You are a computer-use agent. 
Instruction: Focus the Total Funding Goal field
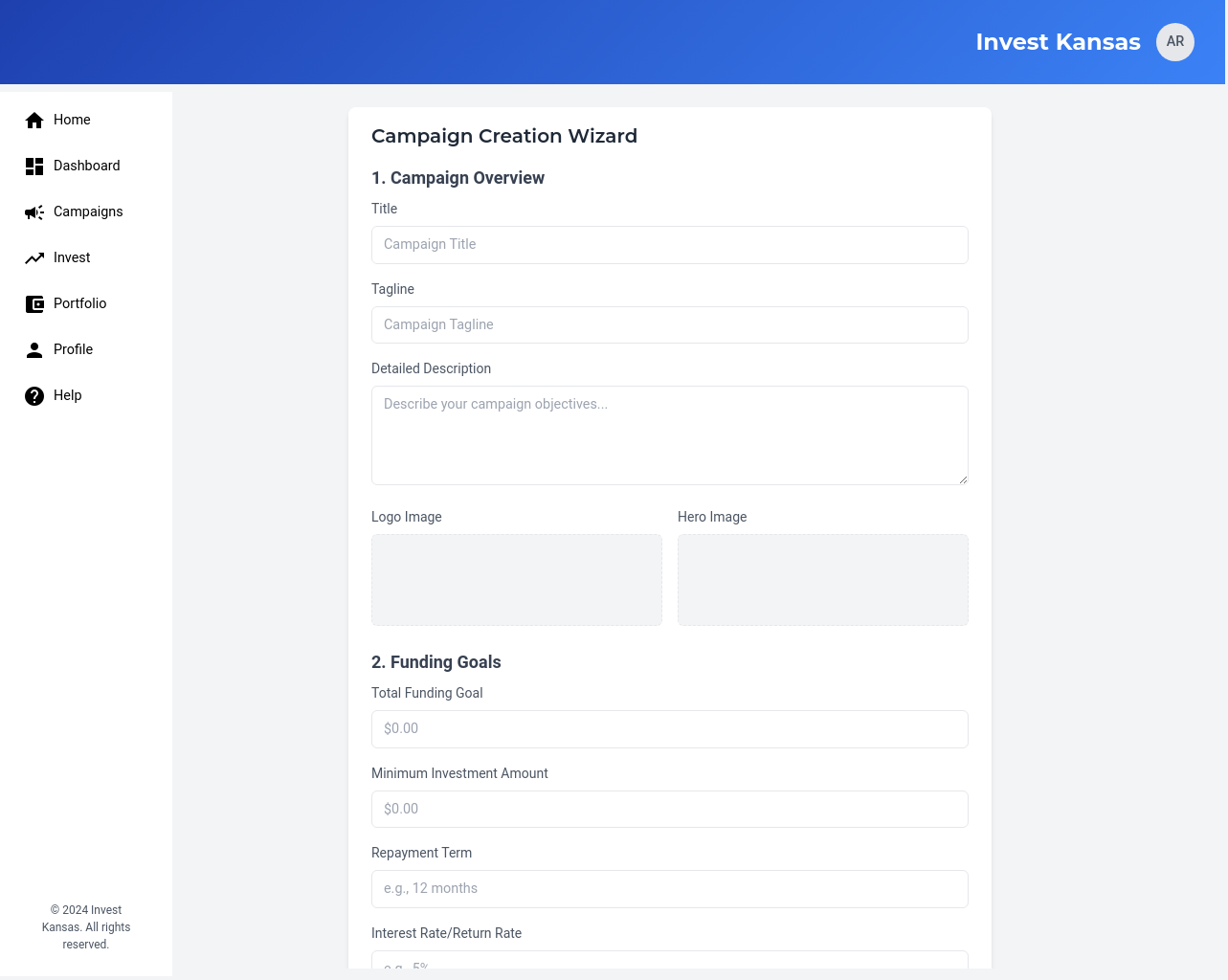coord(669,729)
